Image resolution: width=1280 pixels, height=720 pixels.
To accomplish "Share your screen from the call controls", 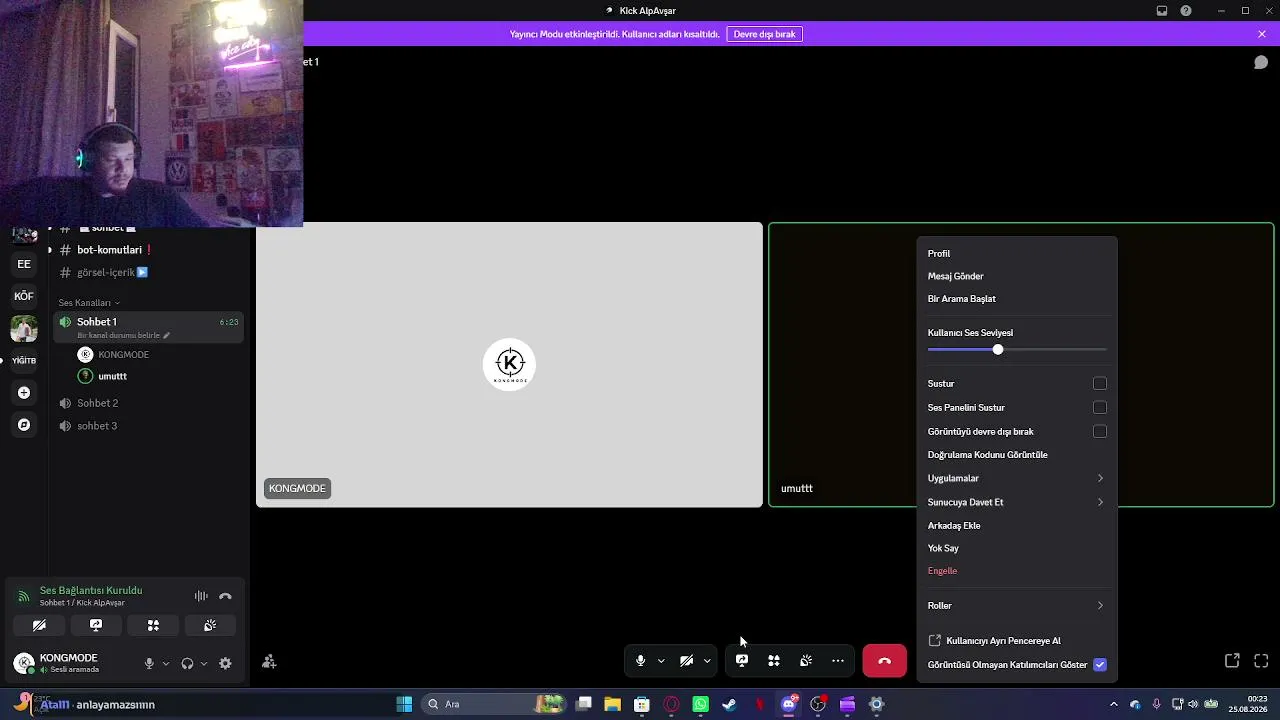I will point(742,661).
